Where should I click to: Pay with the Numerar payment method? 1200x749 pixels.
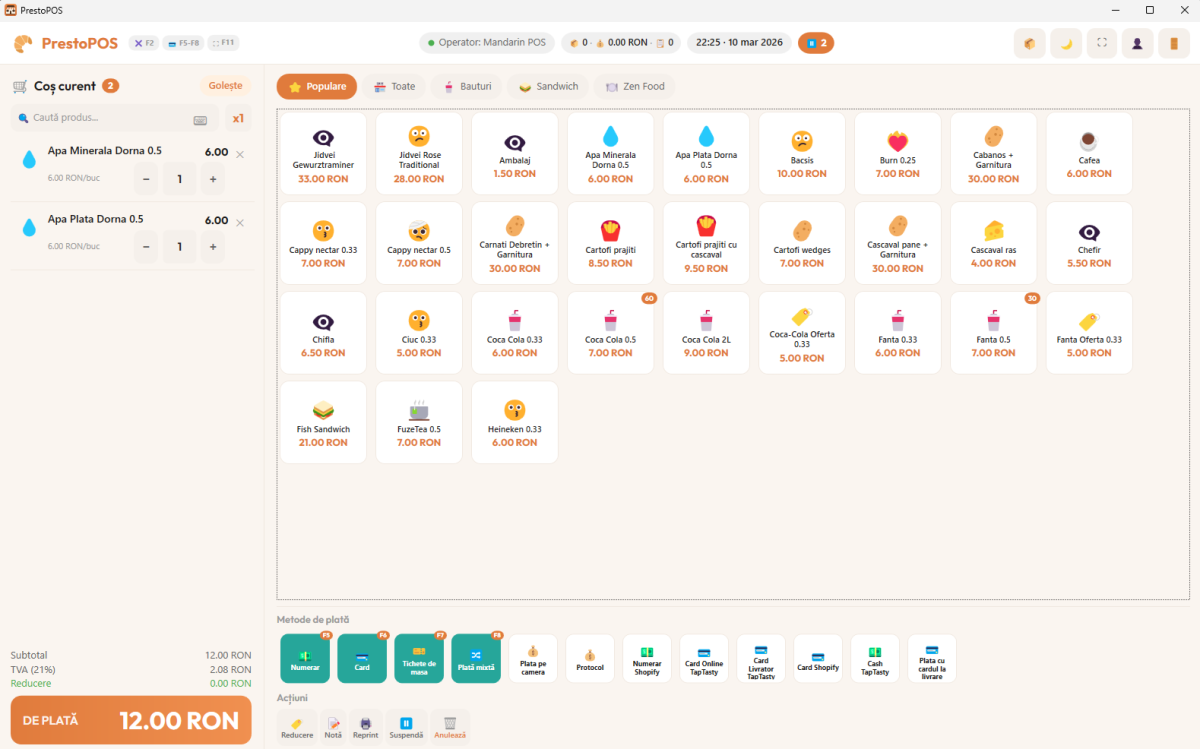pos(305,658)
